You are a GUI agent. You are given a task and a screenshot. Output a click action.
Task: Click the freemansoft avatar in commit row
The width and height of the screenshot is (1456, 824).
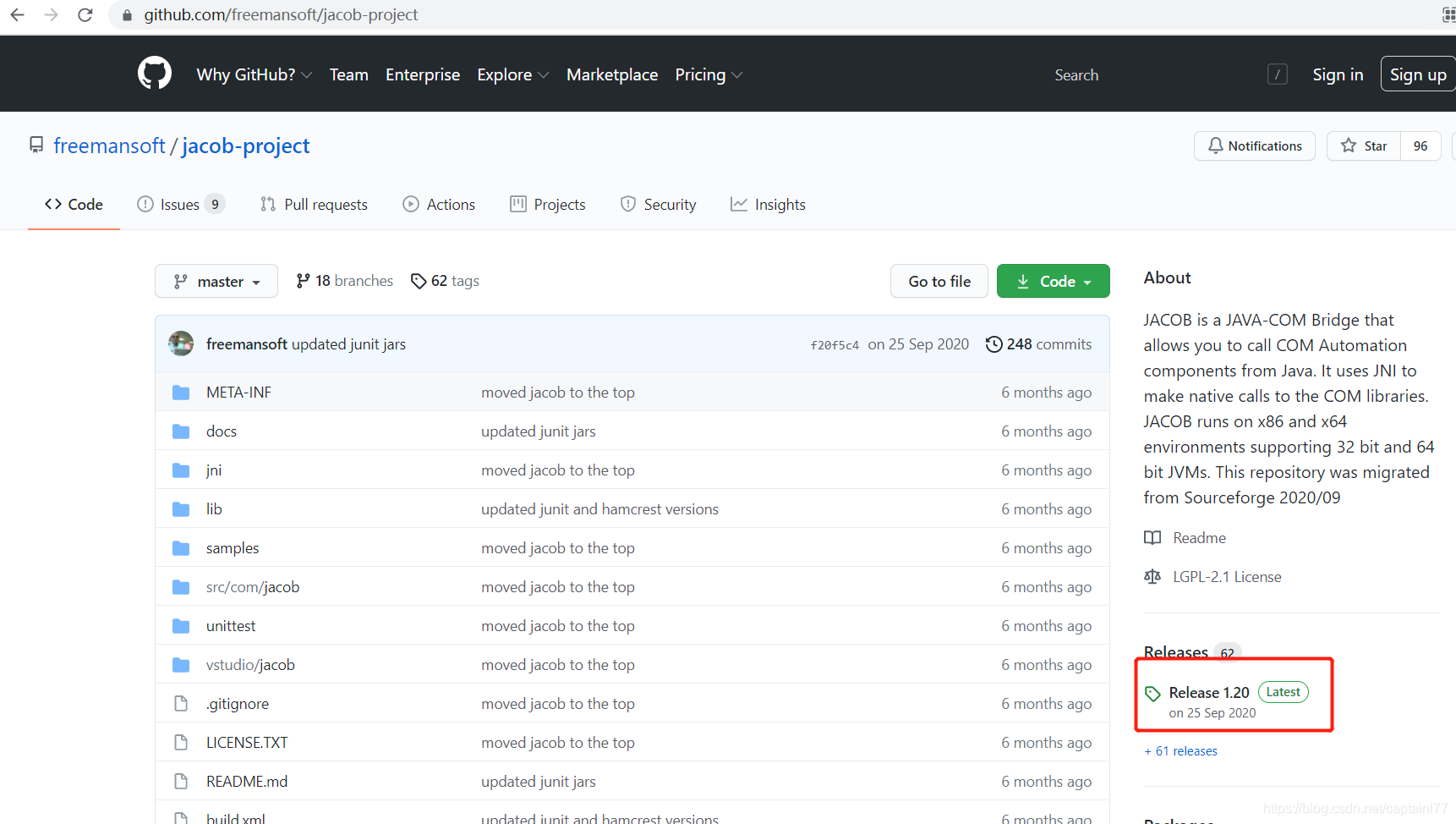pyautogui.click(x=181, y=343)
